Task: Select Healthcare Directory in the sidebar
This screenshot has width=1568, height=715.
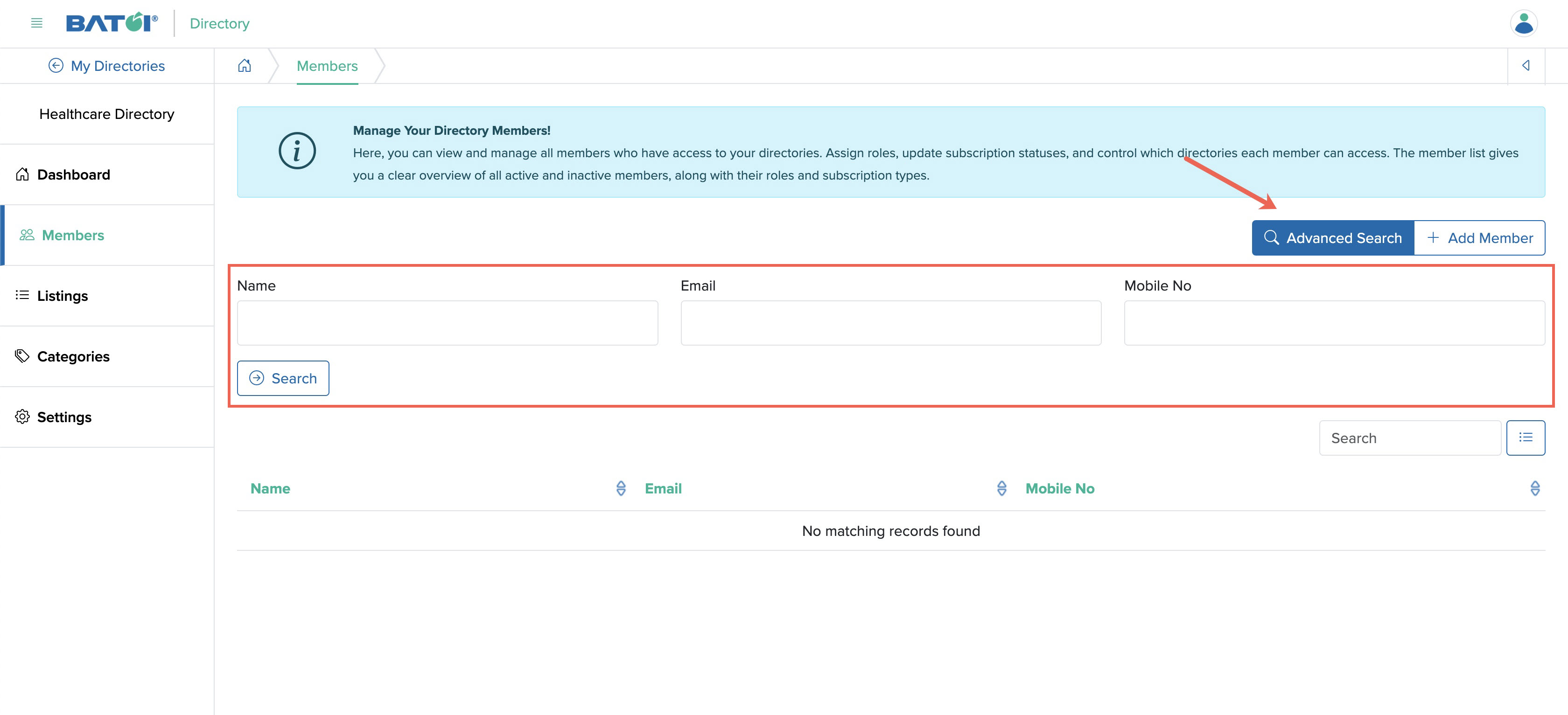Action: (107, 114)
